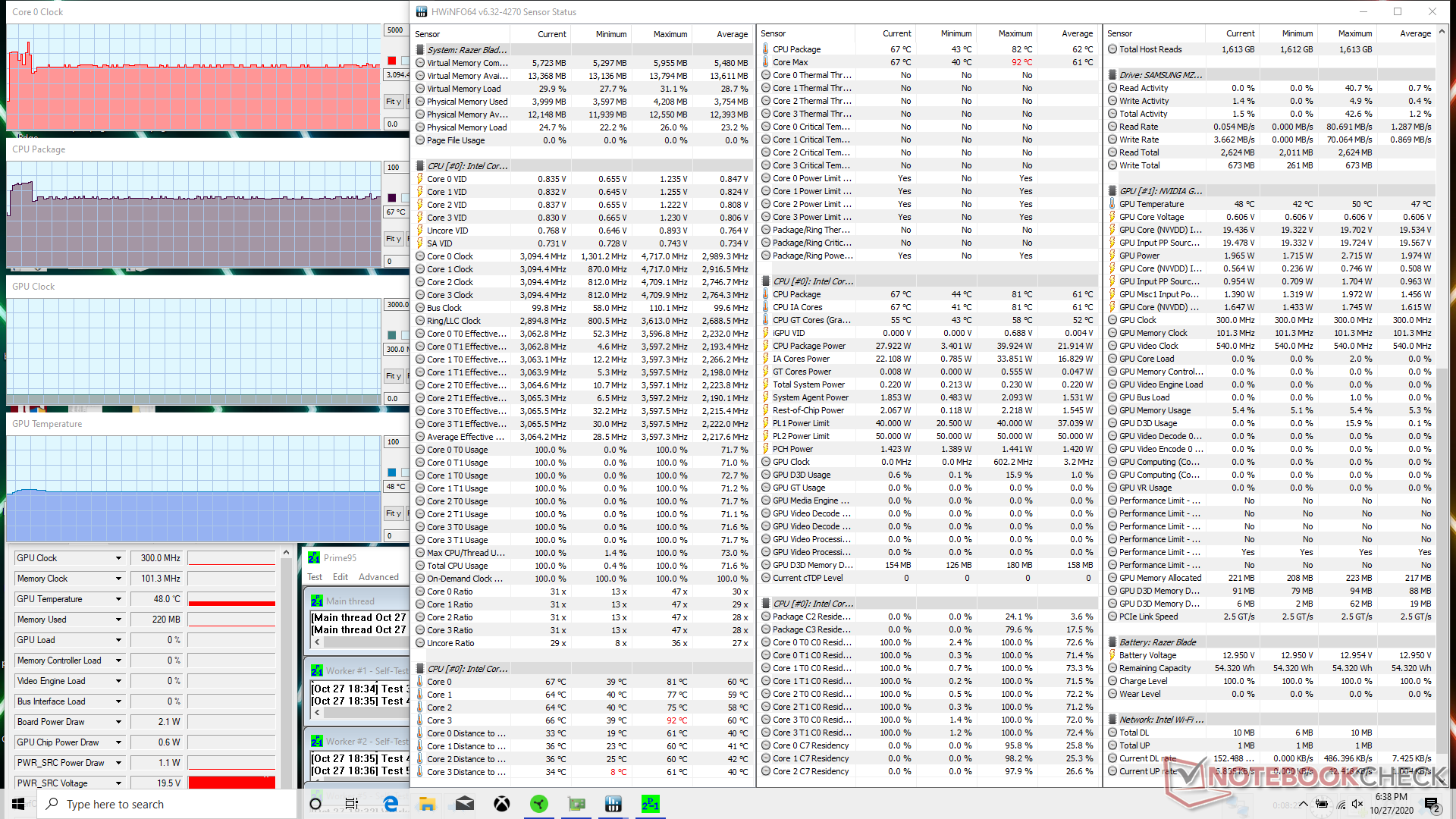1456x819 pixels.
Task: Click the Worker #1 icon in Prime95
Action: pos(317,670)
